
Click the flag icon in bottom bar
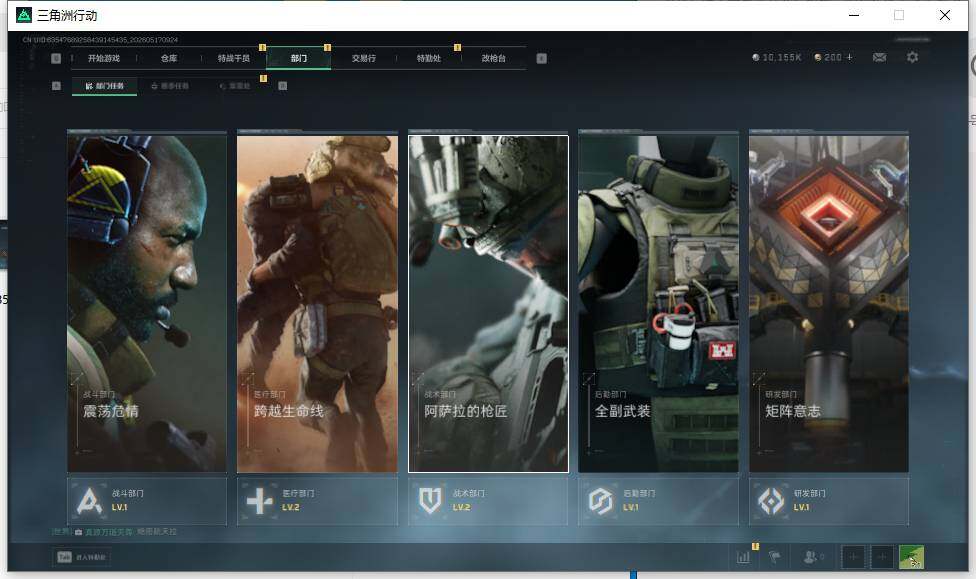coord(775,557)
